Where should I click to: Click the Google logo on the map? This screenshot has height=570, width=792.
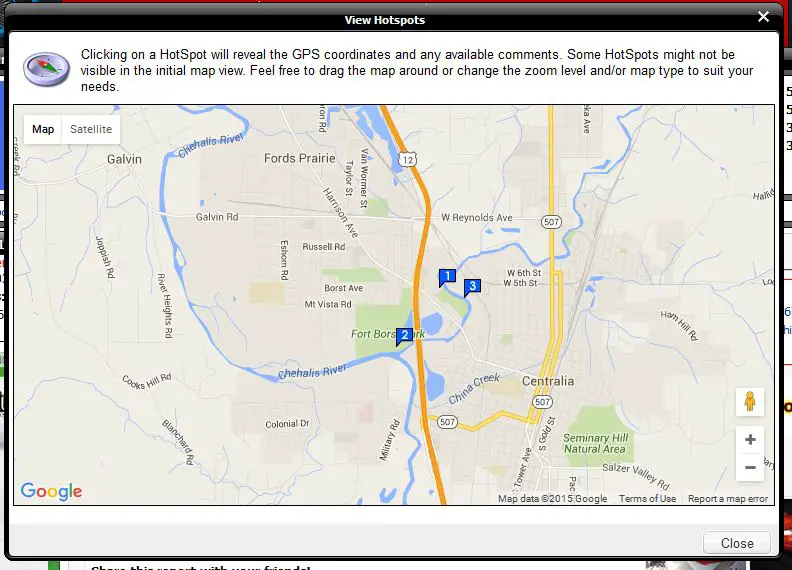pyautogui.click(x=51, y=491)
